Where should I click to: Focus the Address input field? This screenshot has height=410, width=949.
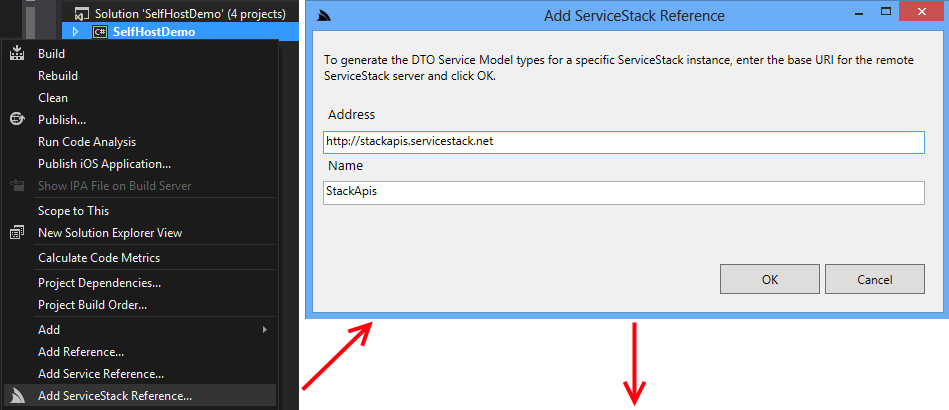coord(623,142)
